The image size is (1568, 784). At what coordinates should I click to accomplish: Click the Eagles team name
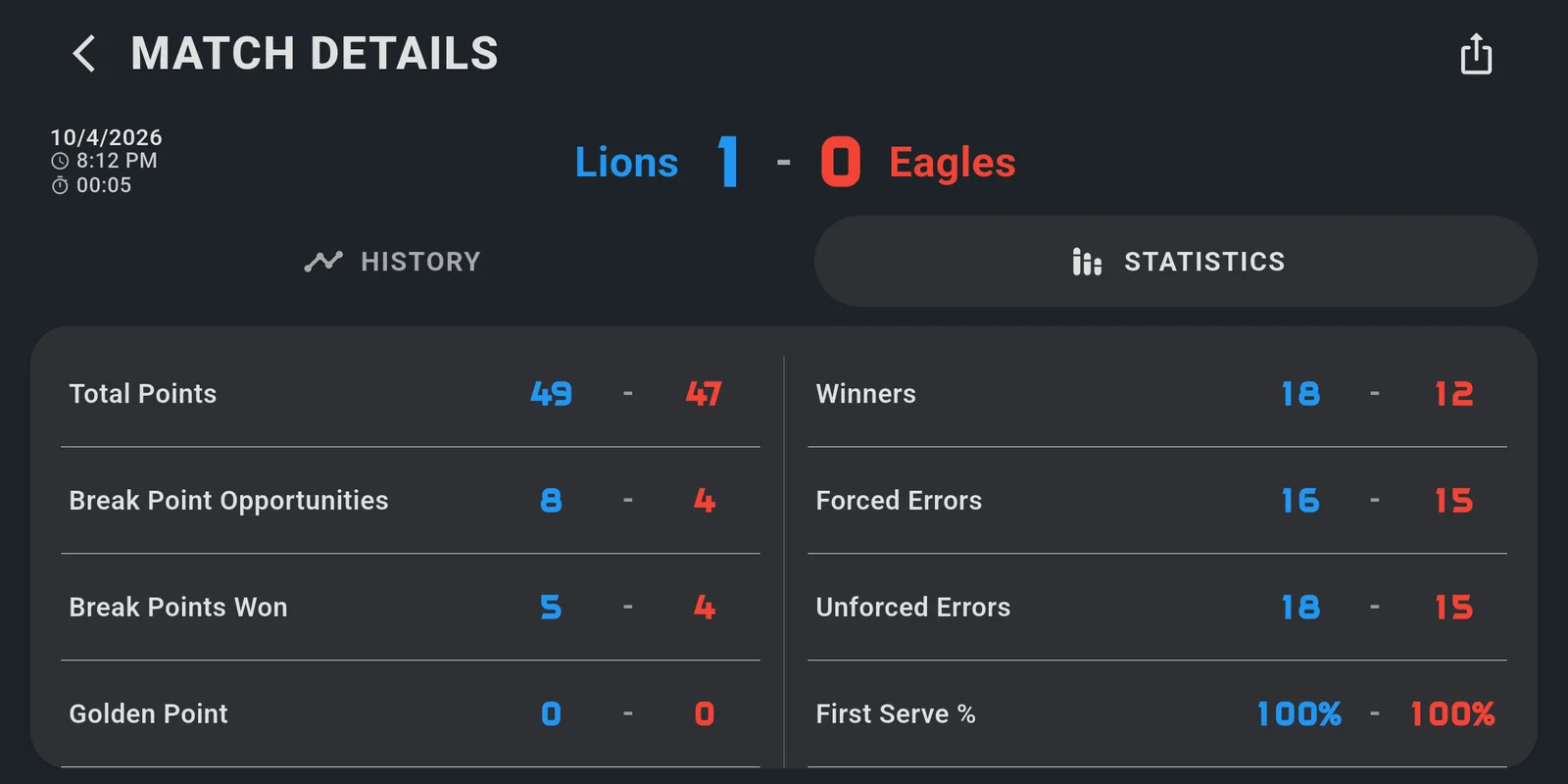pos(952,163)
